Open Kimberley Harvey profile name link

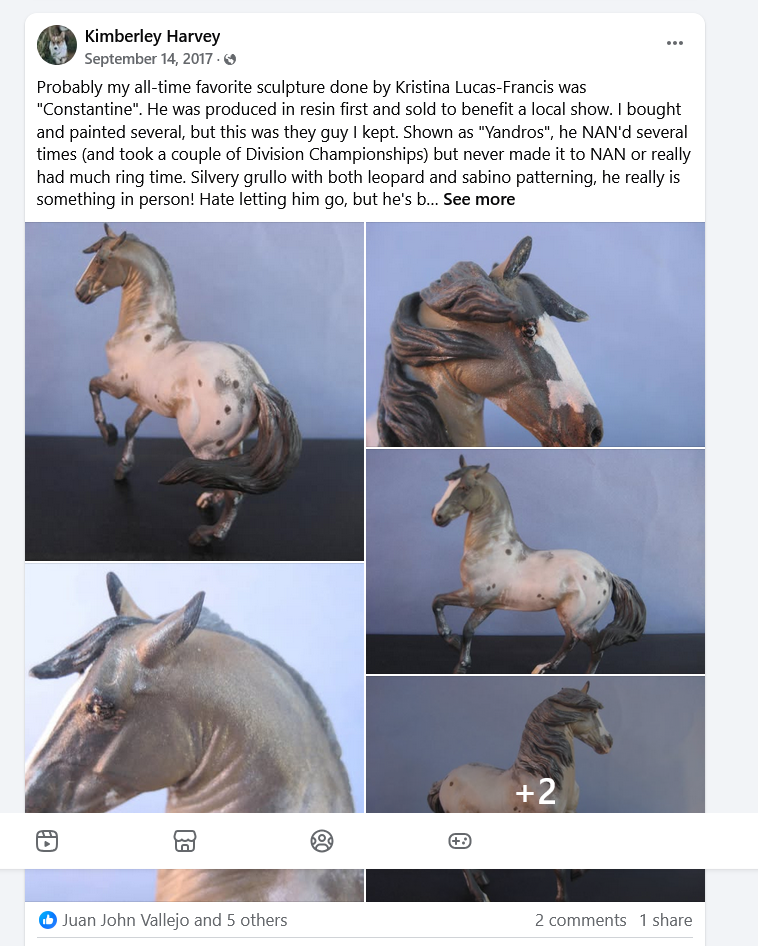point(152,36)
